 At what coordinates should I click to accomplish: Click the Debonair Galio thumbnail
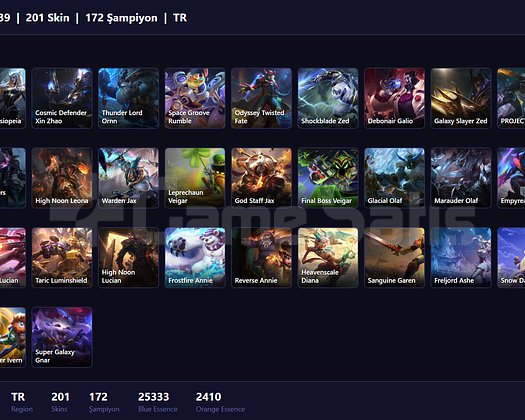(394, 98)
